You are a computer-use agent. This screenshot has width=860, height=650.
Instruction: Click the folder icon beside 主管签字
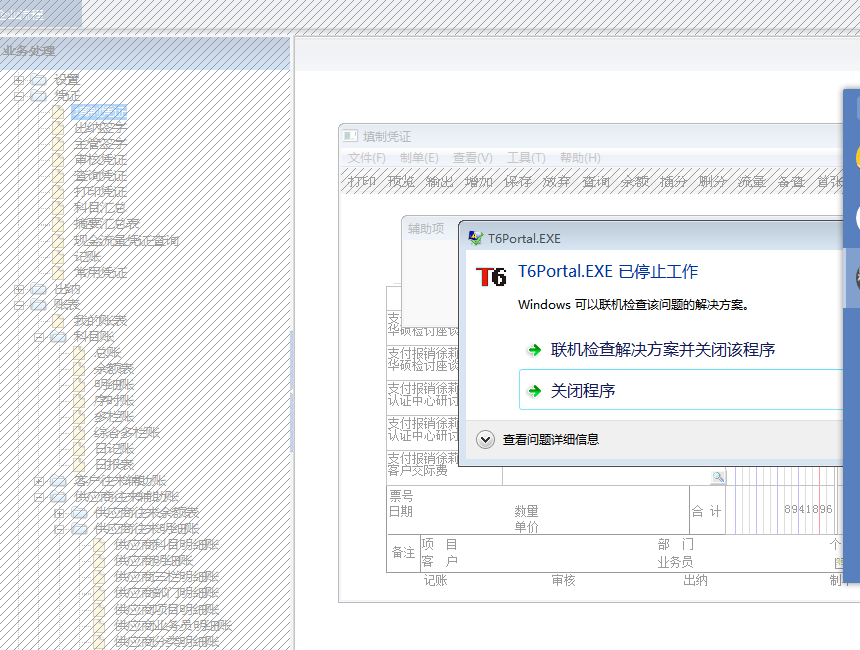coord(59,144)
